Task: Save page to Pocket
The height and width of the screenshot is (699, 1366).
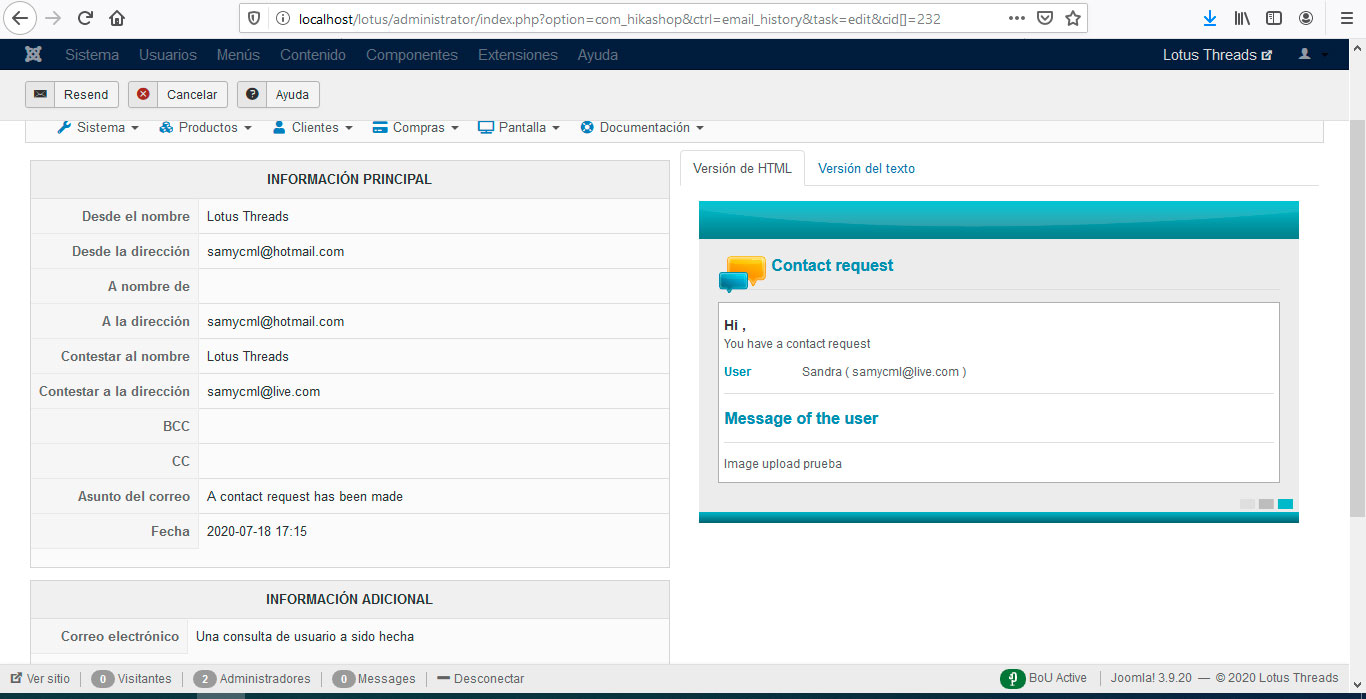Action: (x=1045, y=18)
